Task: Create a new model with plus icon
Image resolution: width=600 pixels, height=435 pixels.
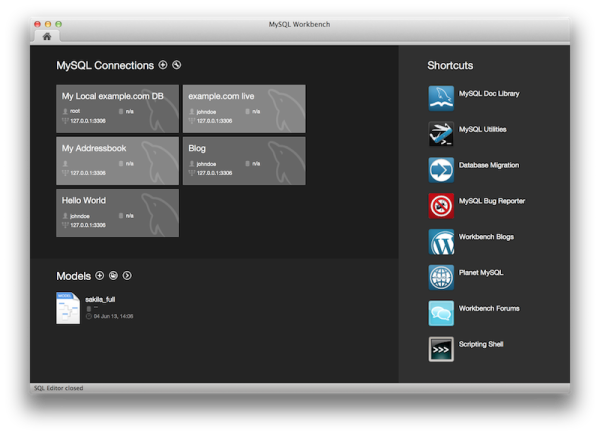Action: coord(100,275)
